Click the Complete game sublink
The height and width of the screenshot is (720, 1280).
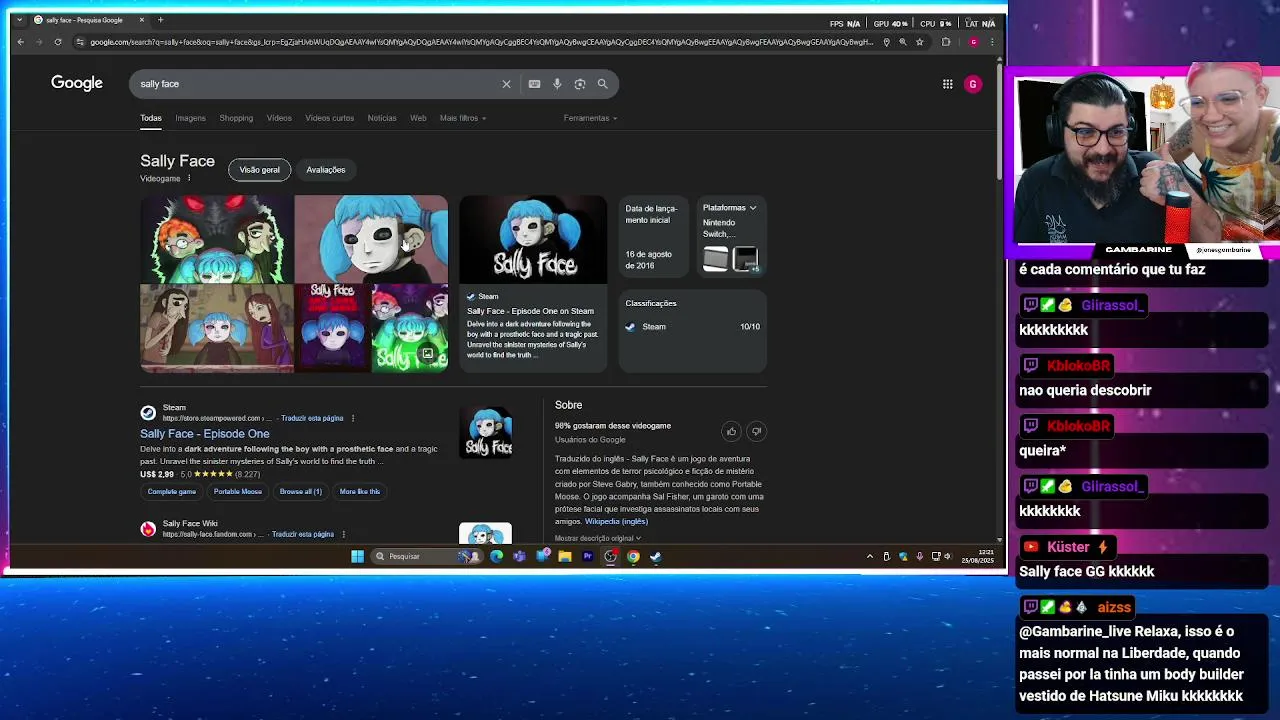coord(172,492)
